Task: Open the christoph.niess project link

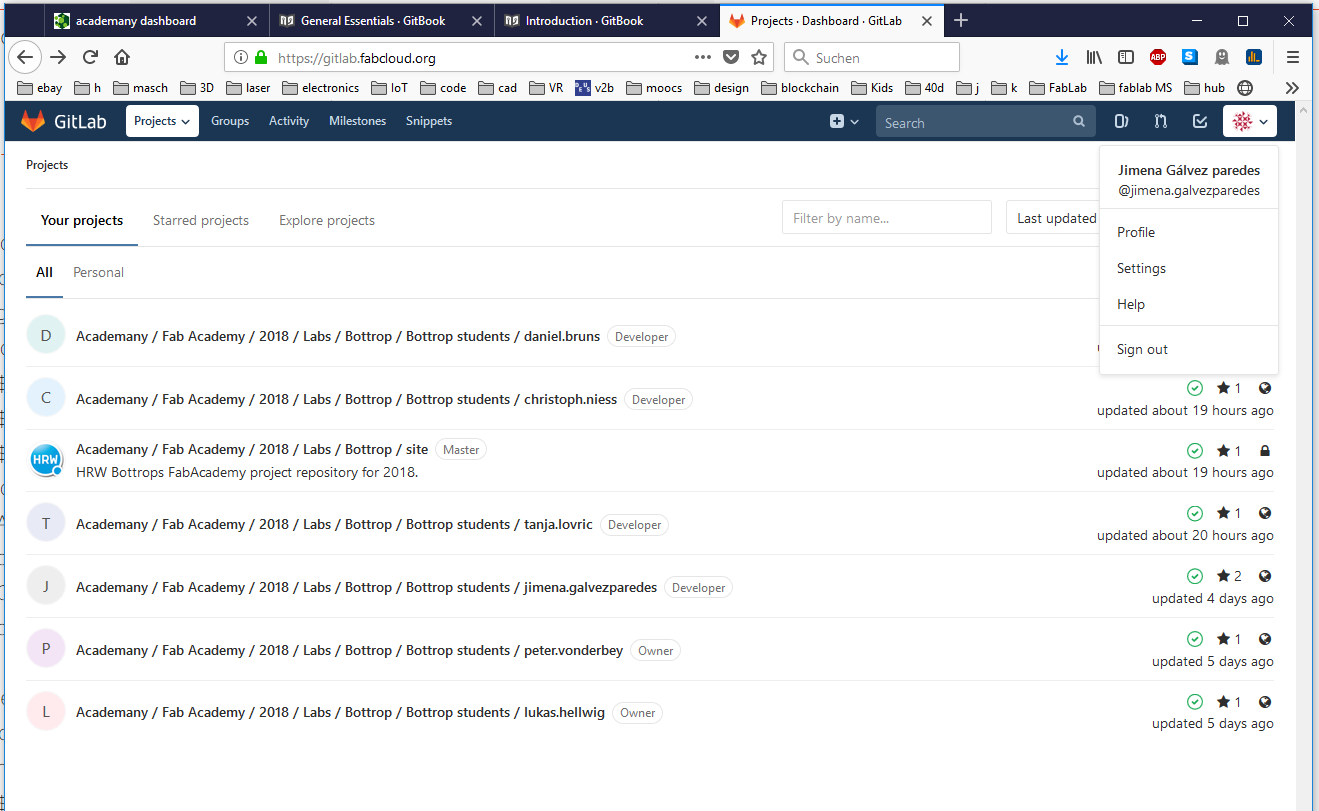Action: 346,399
